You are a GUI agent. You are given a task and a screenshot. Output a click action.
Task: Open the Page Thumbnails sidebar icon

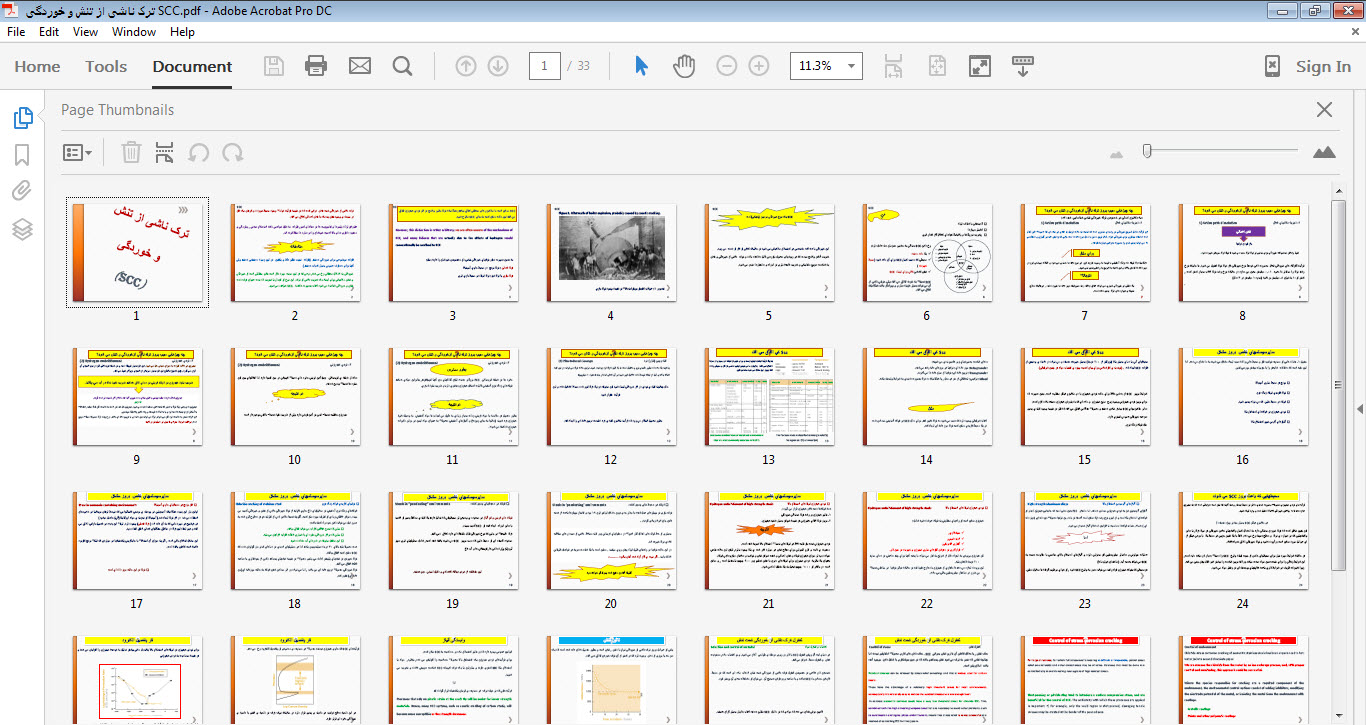click(x=23, y=118)
